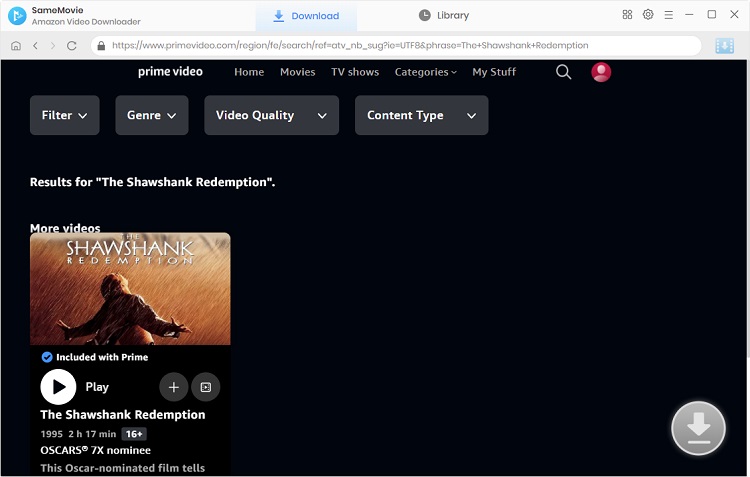Image resolution: width=750 pixels, height=477 pixels.
Task: Click The Shawshank Redemption title link
Action: click(x=122, y=415)
